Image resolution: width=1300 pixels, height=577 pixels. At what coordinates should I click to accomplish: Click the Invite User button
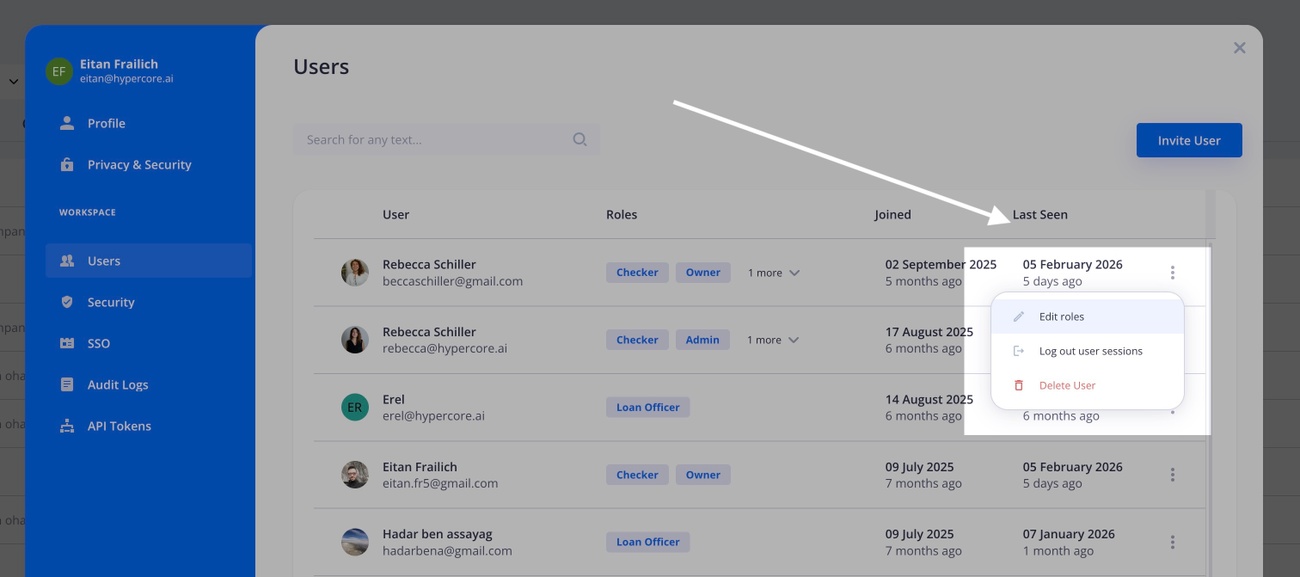pos(1189,140)
